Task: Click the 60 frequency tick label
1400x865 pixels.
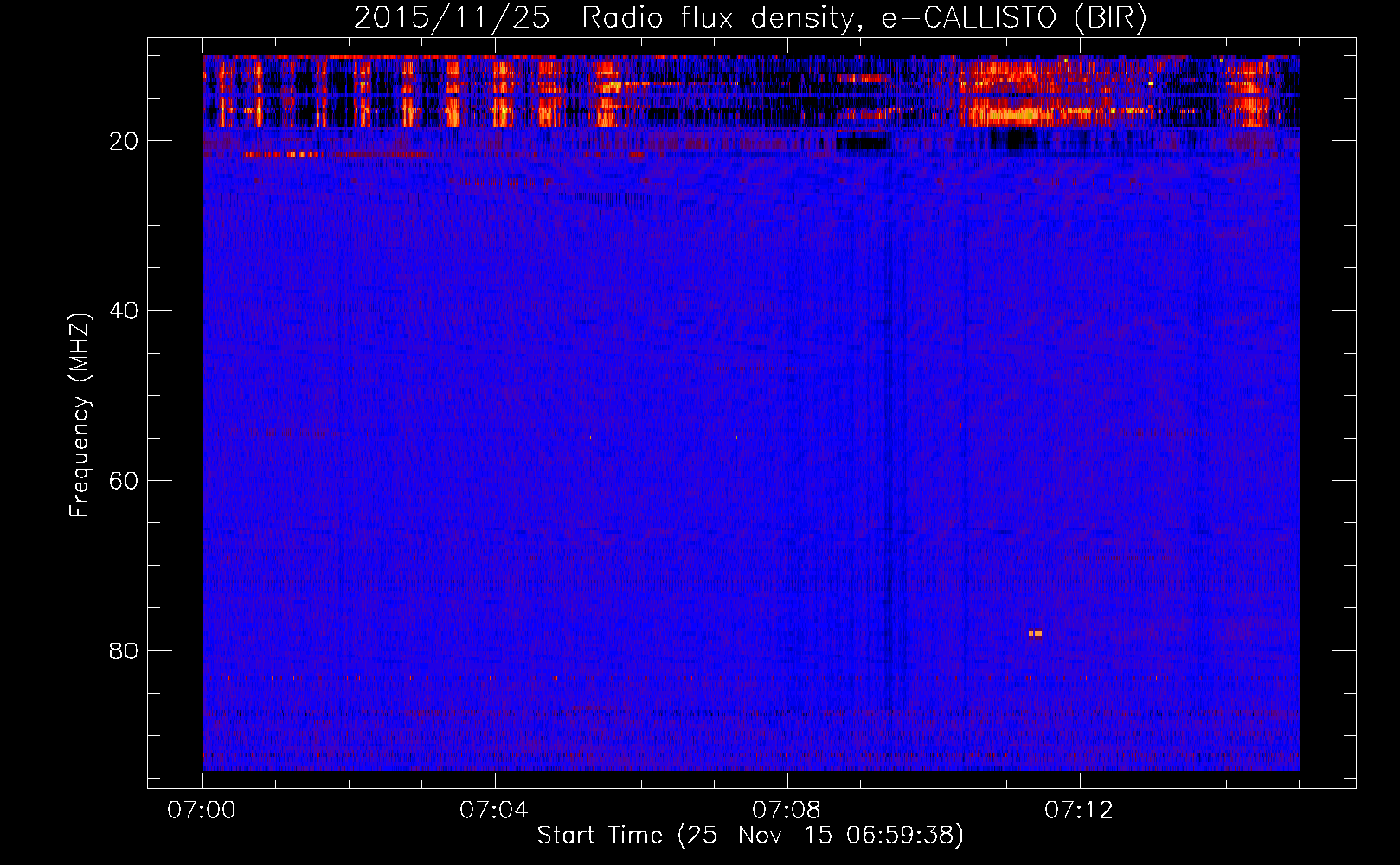Action: click(124, 481)
